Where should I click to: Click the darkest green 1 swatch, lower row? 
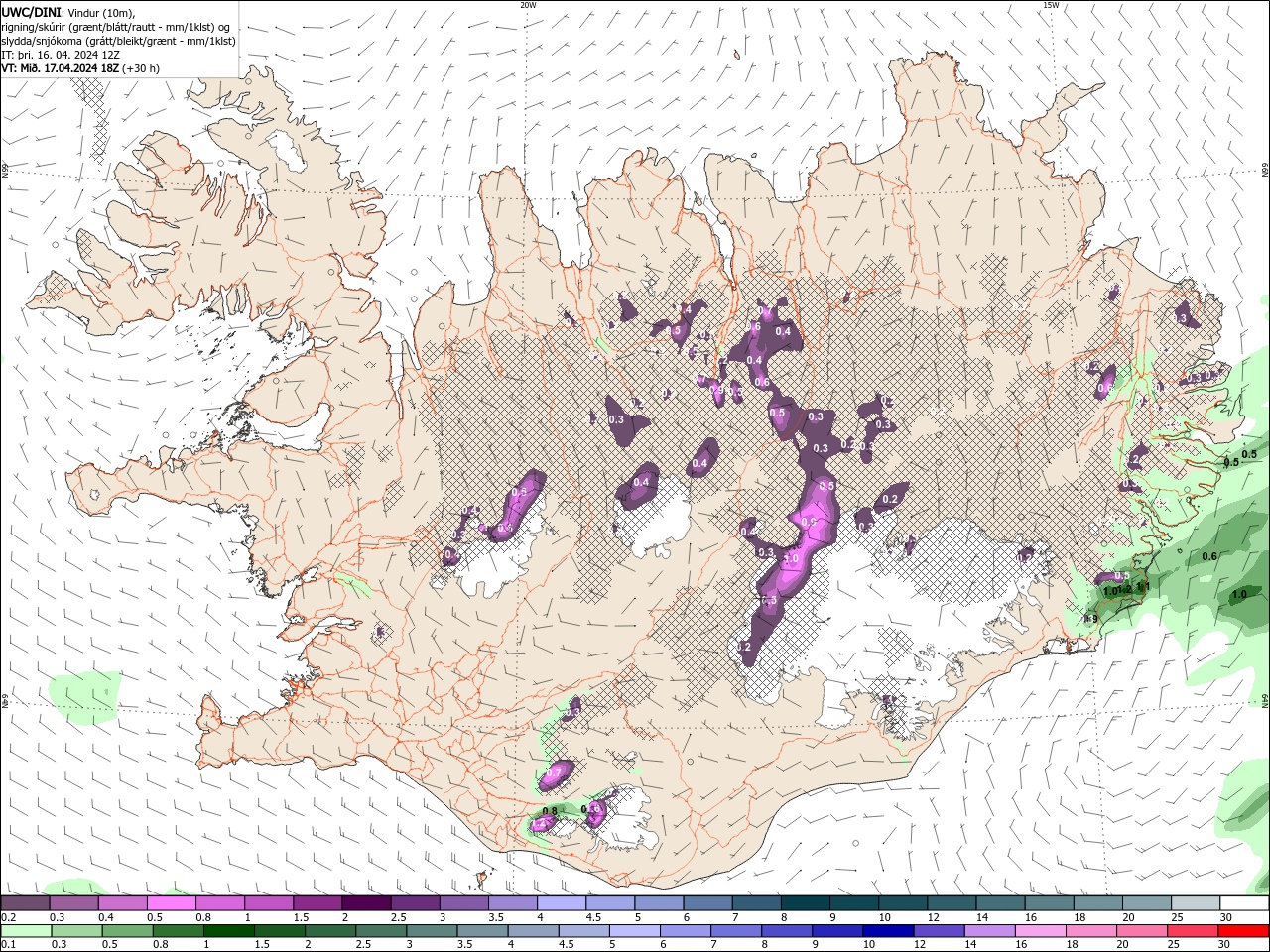pyautogui.click(x=228, y=931)
